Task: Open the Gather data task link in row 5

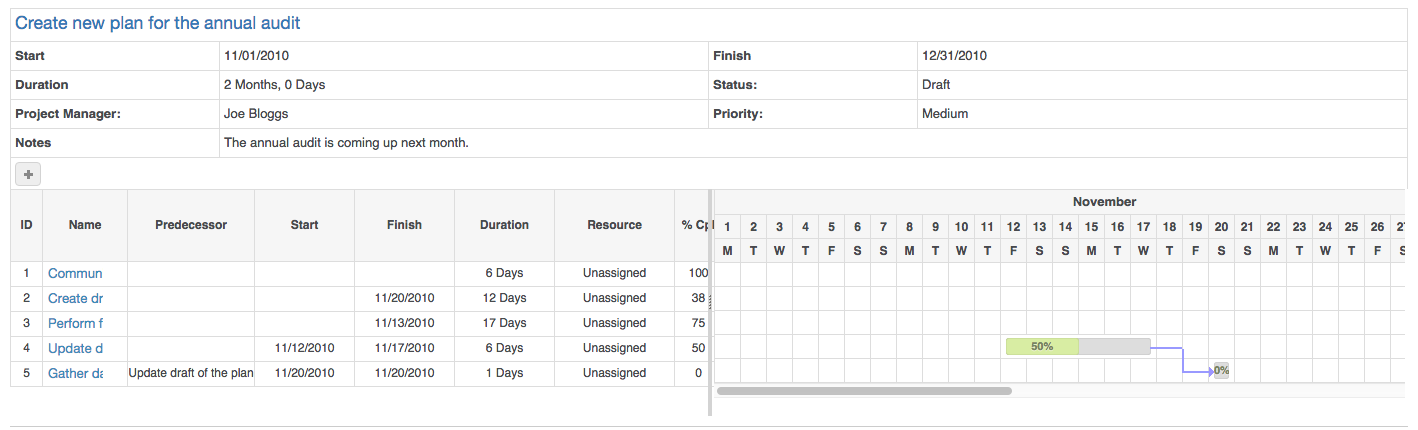Action: pos(75,373)
